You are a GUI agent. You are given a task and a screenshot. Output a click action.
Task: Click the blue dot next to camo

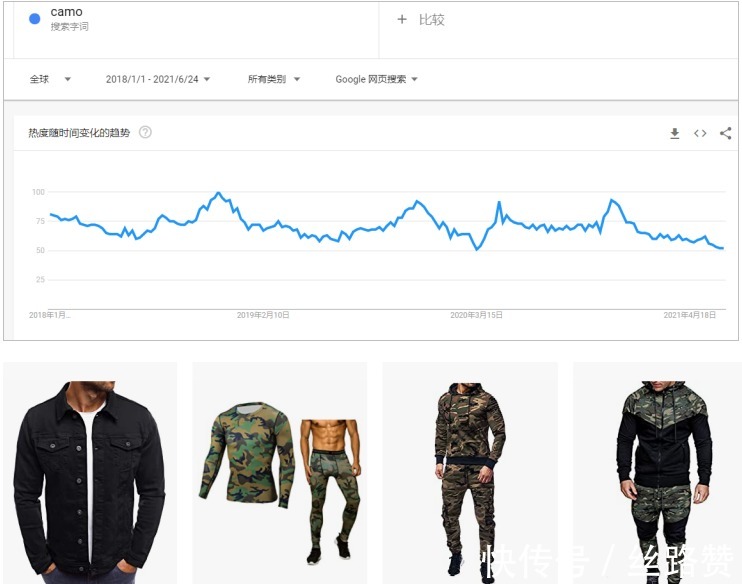35,19
